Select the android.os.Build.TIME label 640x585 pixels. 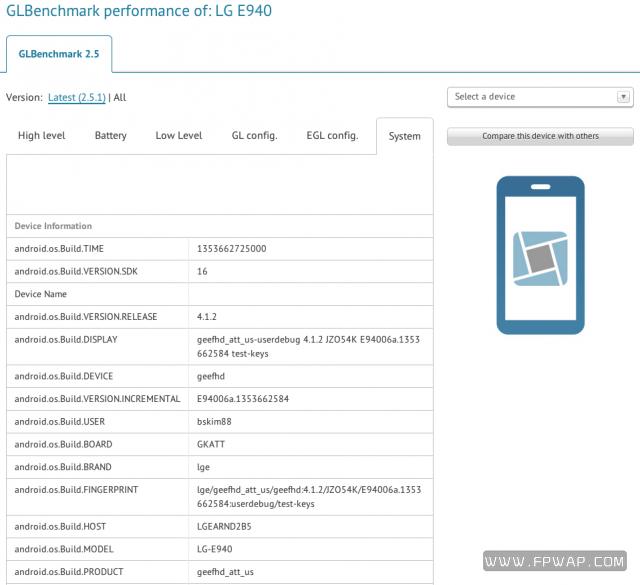click(59, 249)
